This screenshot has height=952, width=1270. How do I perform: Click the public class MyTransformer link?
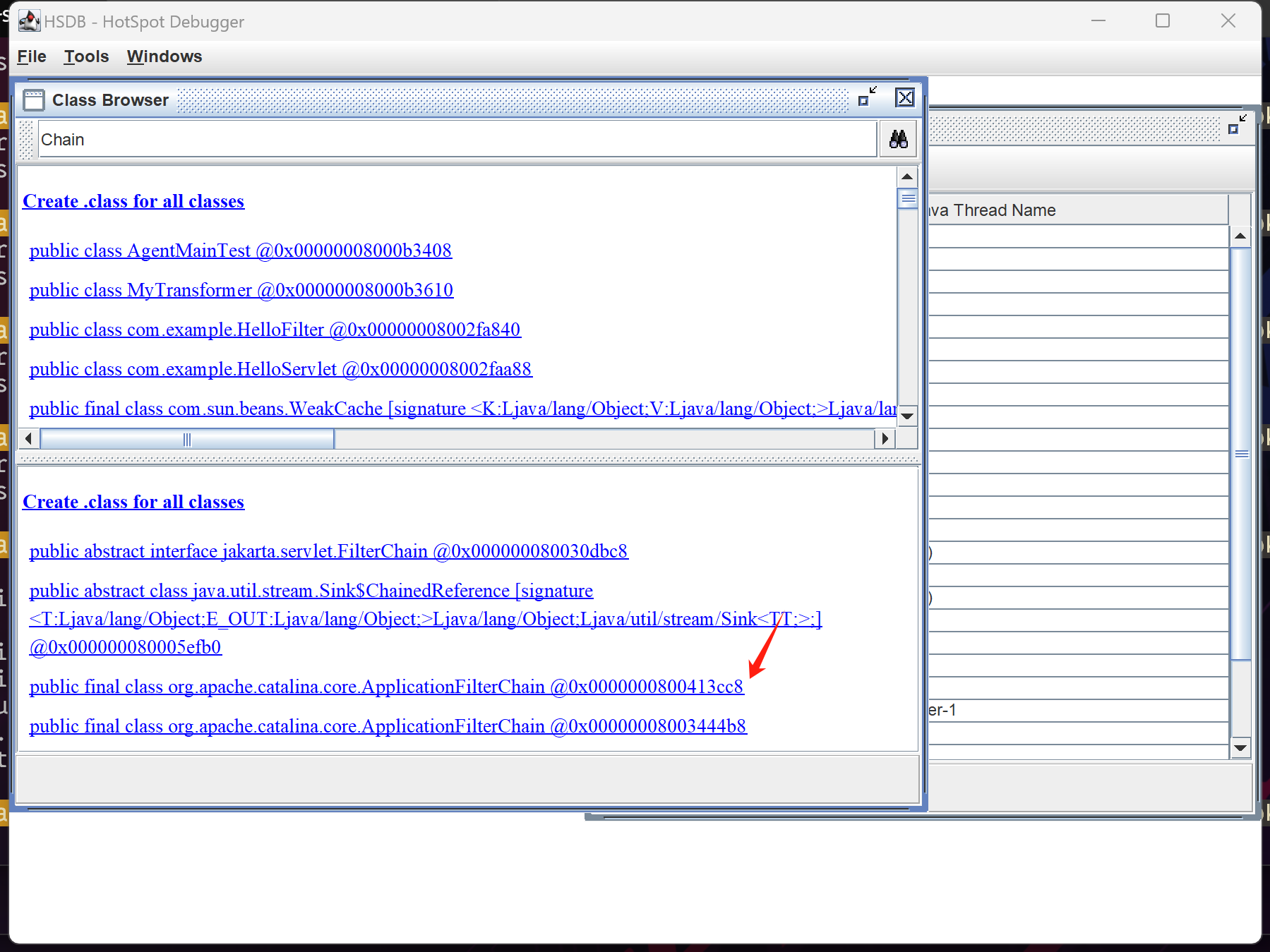[241, 290]
